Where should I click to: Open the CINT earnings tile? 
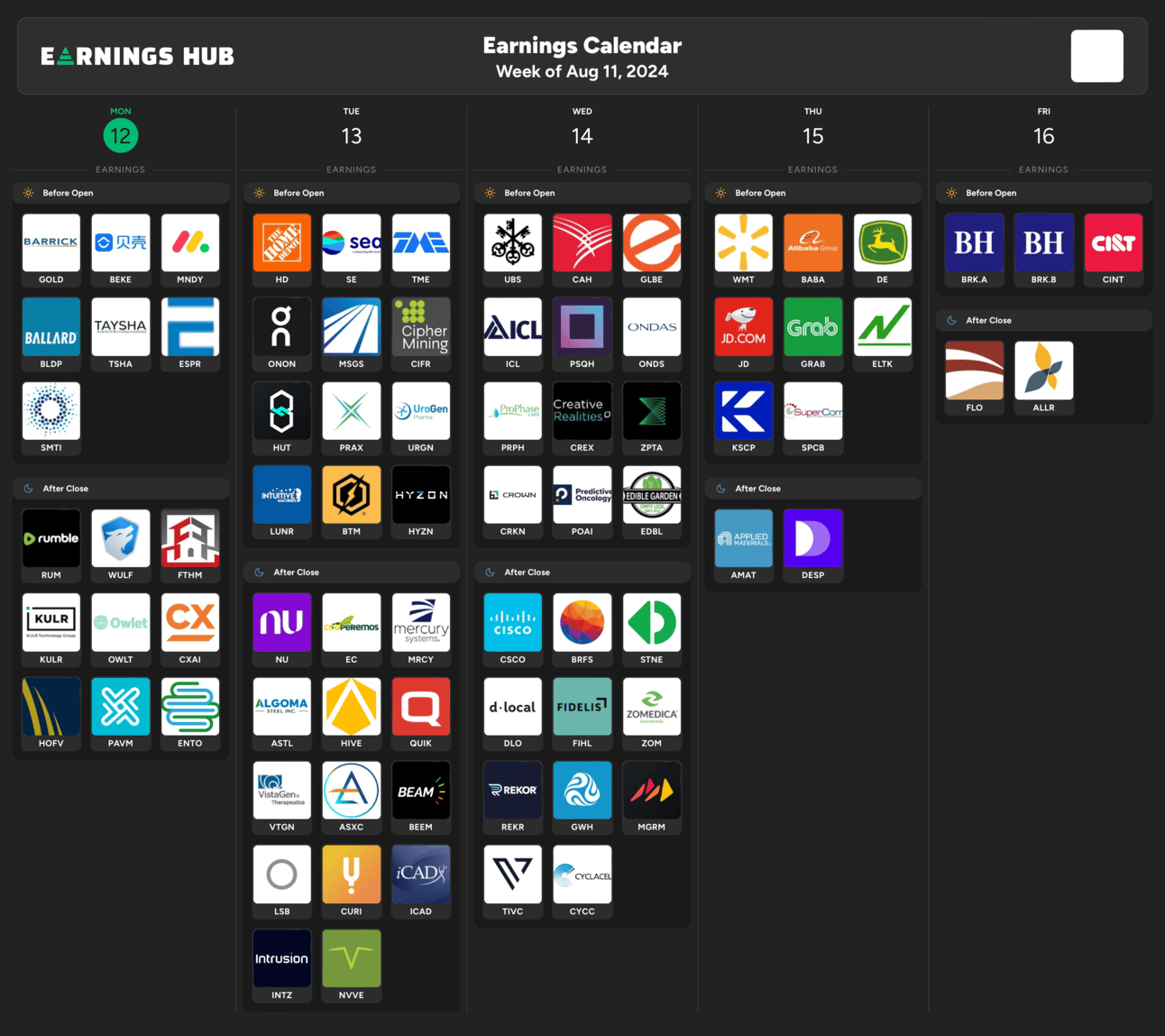[x=1114, y=250]
